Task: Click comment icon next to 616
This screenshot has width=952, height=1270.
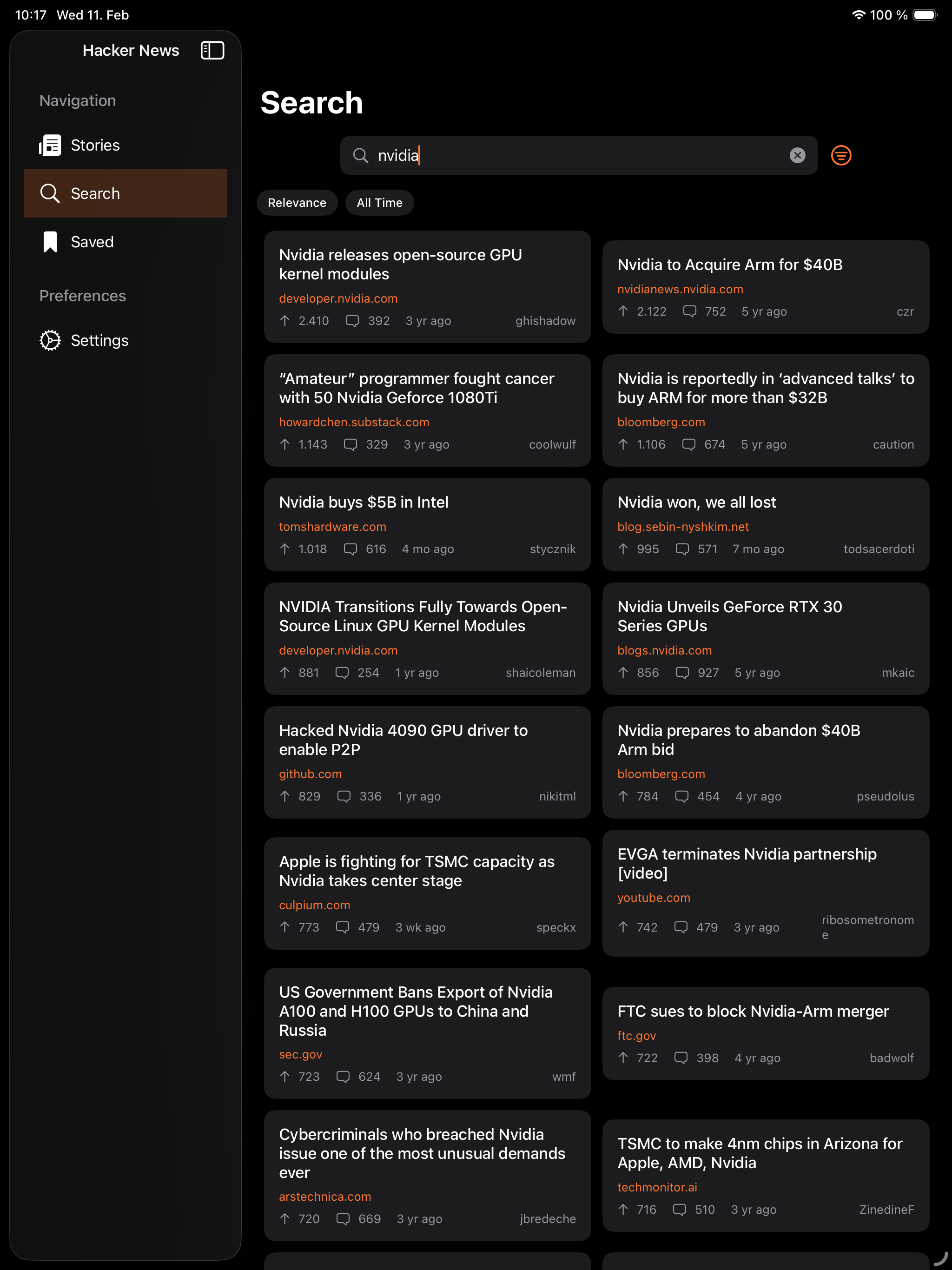Action: click(350, 549)
